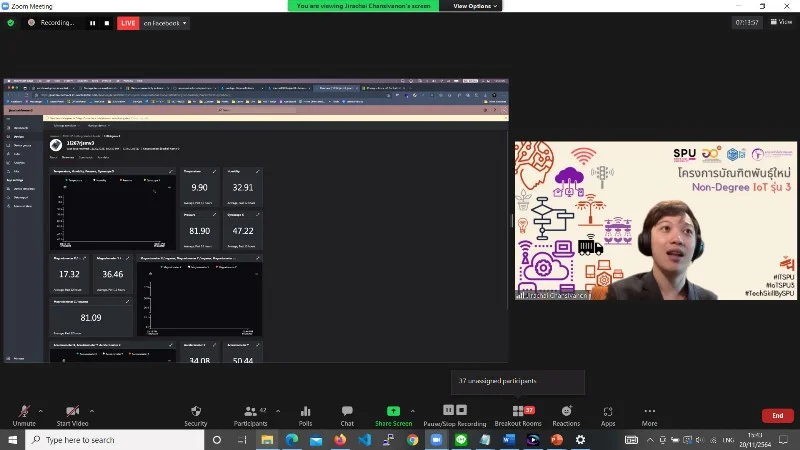Expand video options arrow next to Start Video
The image size is (800, 450).
click(91, 410)
